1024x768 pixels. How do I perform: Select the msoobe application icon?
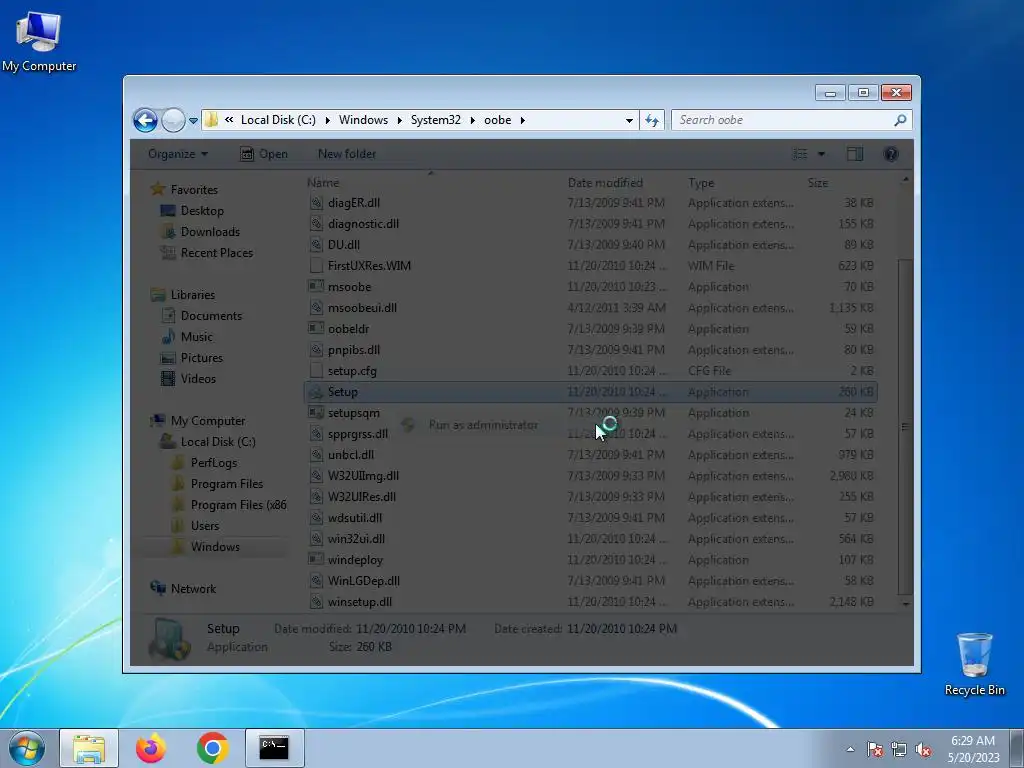tap(316, 287)
